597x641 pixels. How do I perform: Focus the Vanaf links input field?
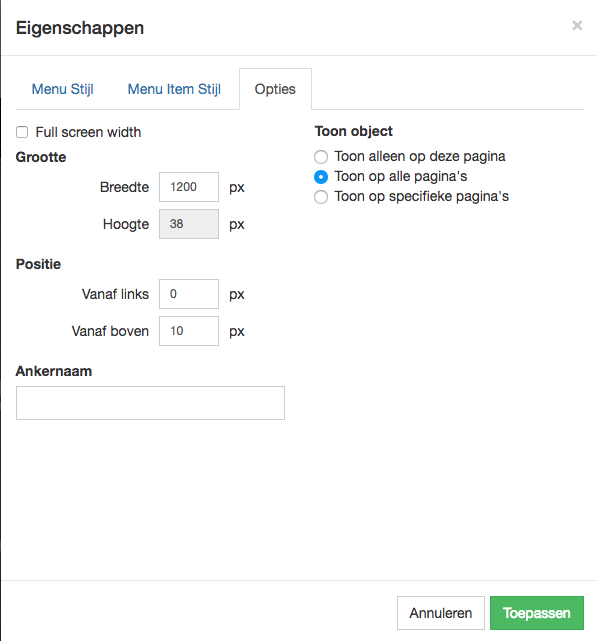[189, 294]
